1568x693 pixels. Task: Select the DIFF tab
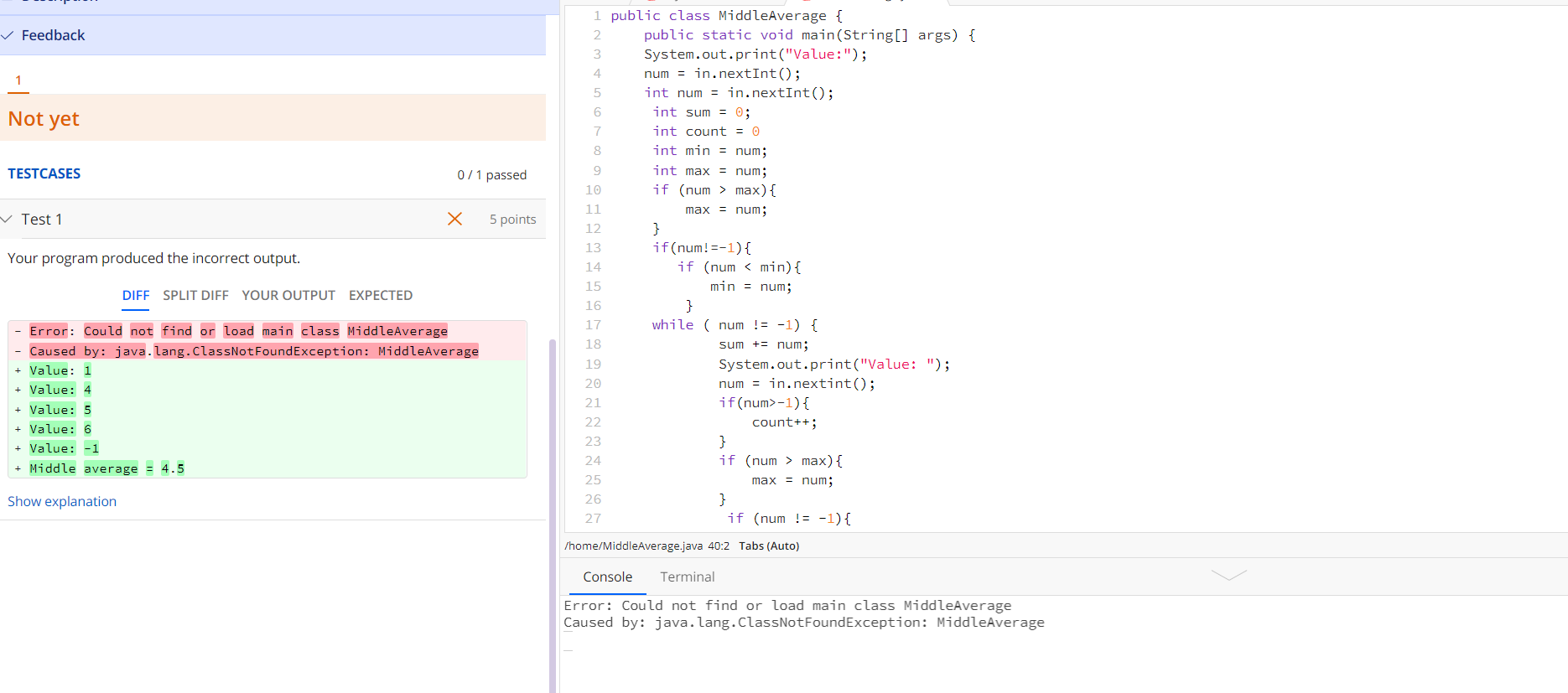(x=136, y=295)
